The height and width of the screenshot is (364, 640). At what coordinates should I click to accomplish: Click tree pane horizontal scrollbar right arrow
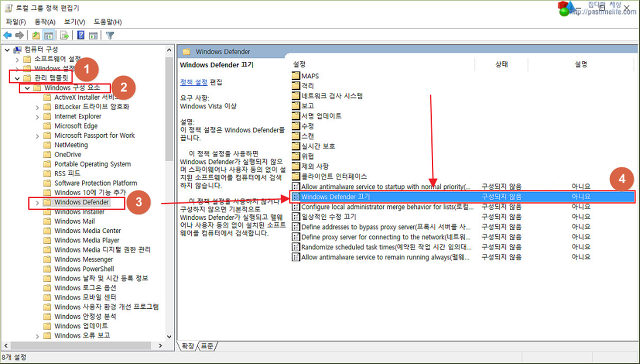pos(160,346)
